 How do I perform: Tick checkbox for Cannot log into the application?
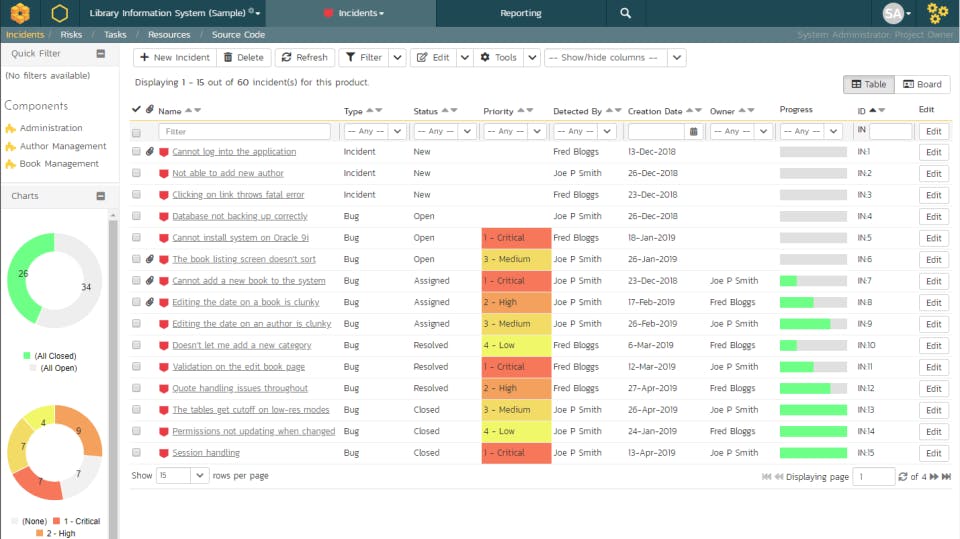tap(137, 152)
